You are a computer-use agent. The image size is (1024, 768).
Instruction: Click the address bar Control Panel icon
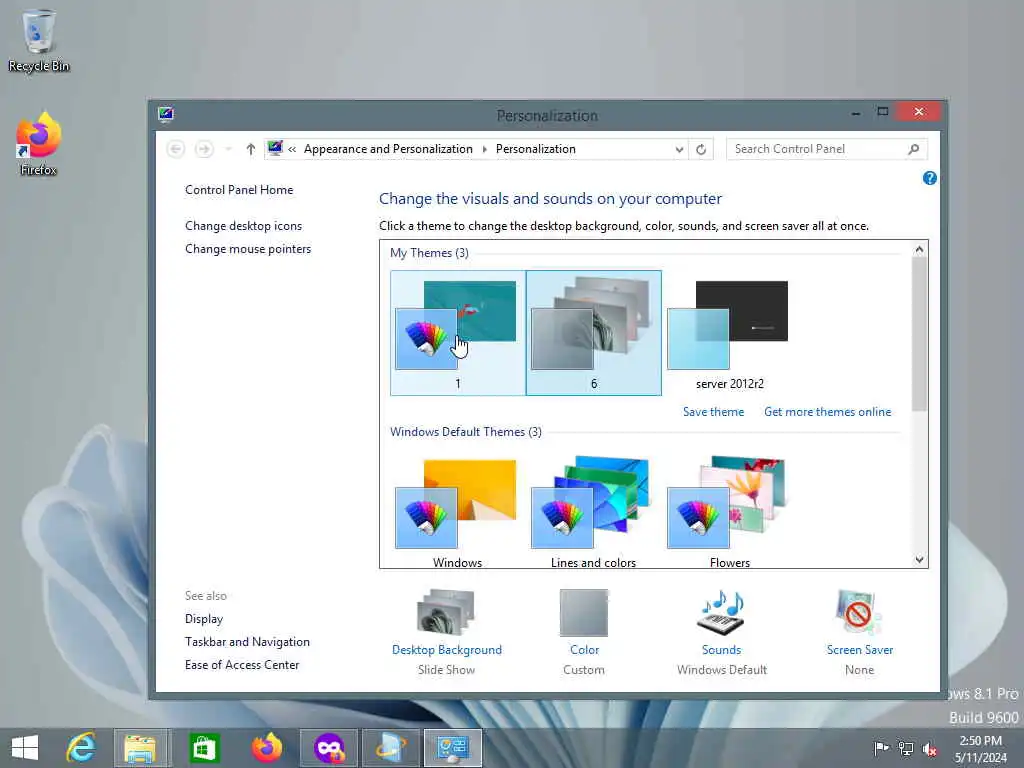pos(275,148)
